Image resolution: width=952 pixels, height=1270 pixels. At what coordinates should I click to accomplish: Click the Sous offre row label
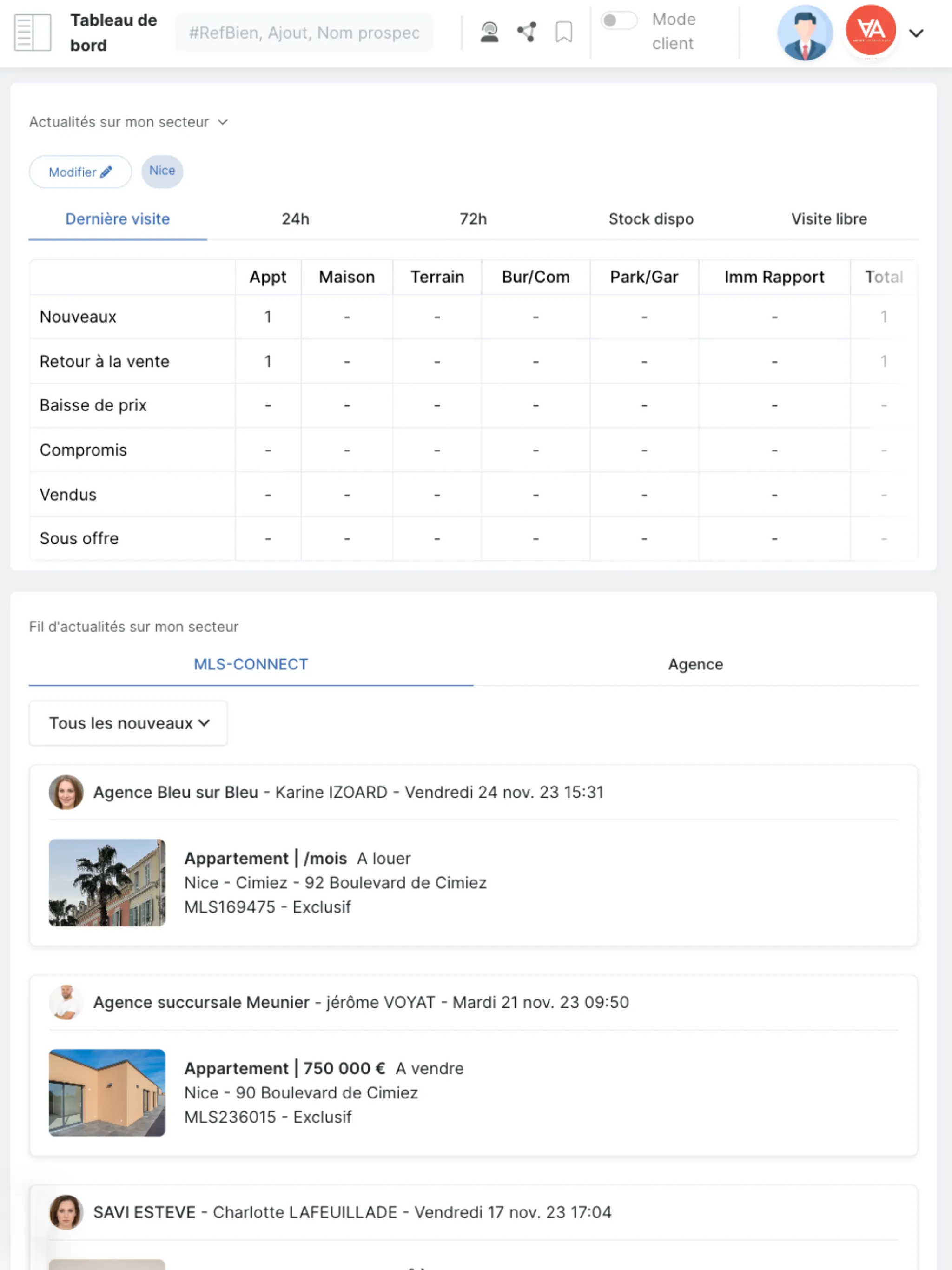coord(79,539)
